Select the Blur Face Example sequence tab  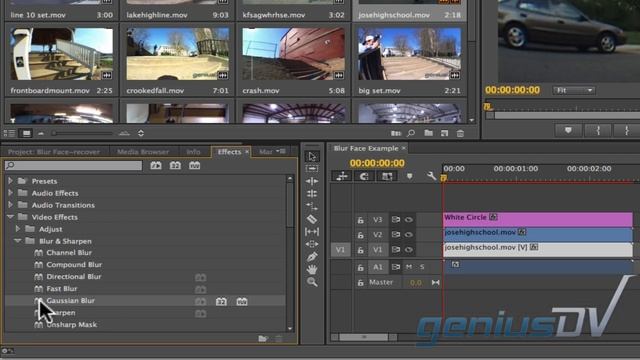[366, 148]
